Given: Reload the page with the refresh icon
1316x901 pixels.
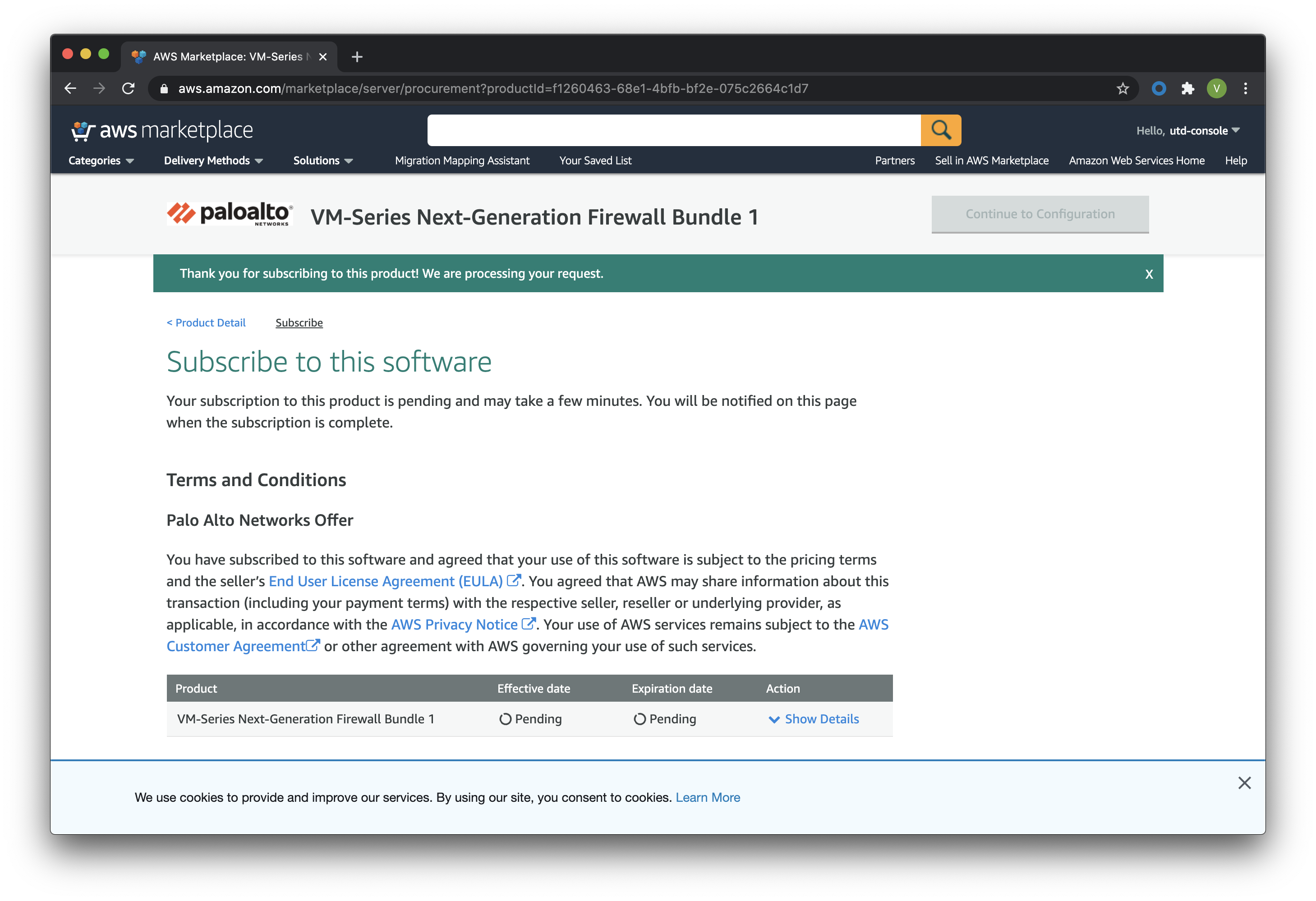Looking at the screenshot, I should [x=129, y=88].
